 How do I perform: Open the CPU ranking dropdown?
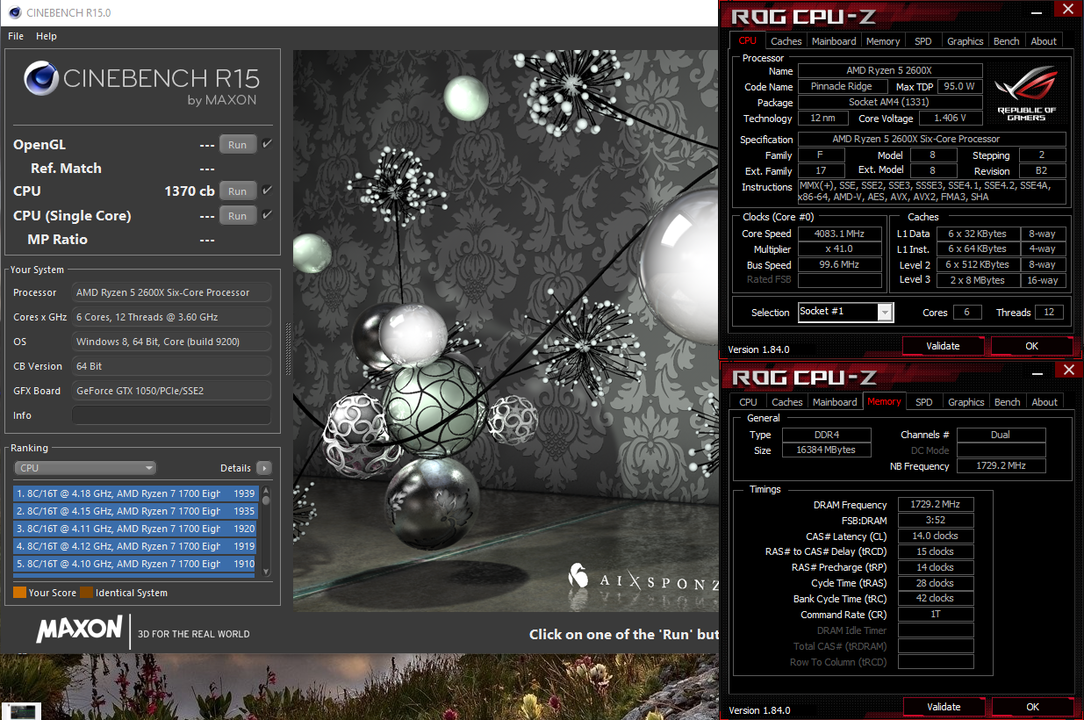[85, 468]
